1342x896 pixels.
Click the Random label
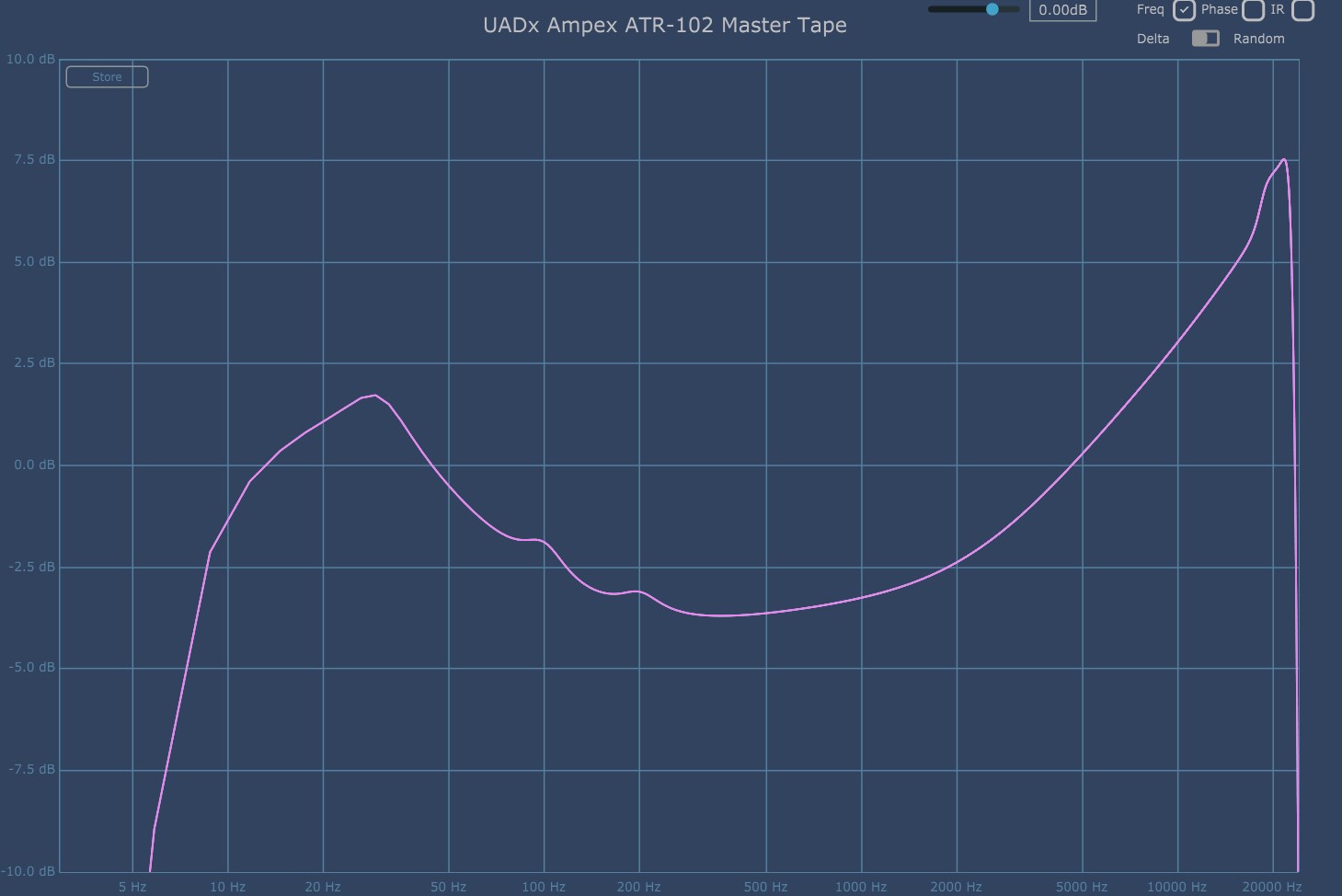(1258, 39)
